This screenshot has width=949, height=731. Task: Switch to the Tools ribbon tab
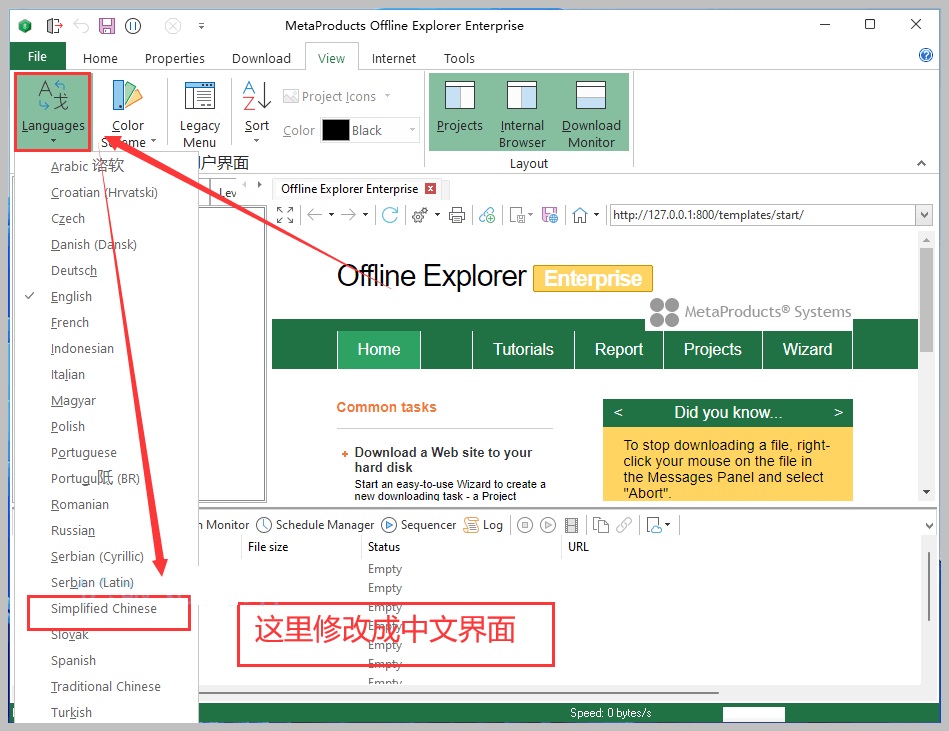tap(459, 58)
